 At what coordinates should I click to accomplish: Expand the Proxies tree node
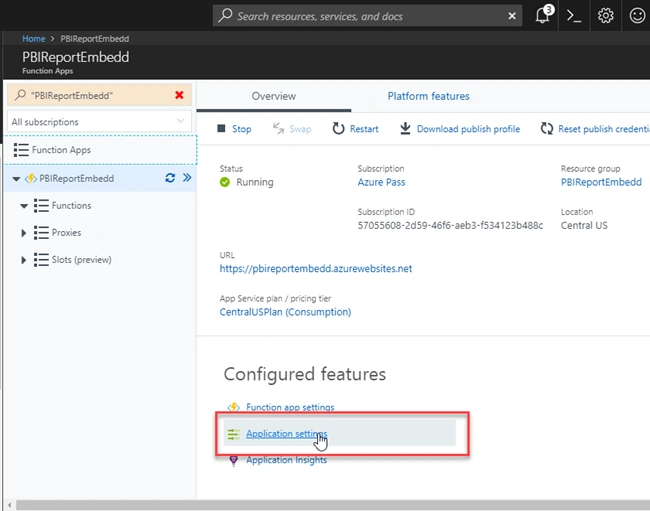coord(24,233)
